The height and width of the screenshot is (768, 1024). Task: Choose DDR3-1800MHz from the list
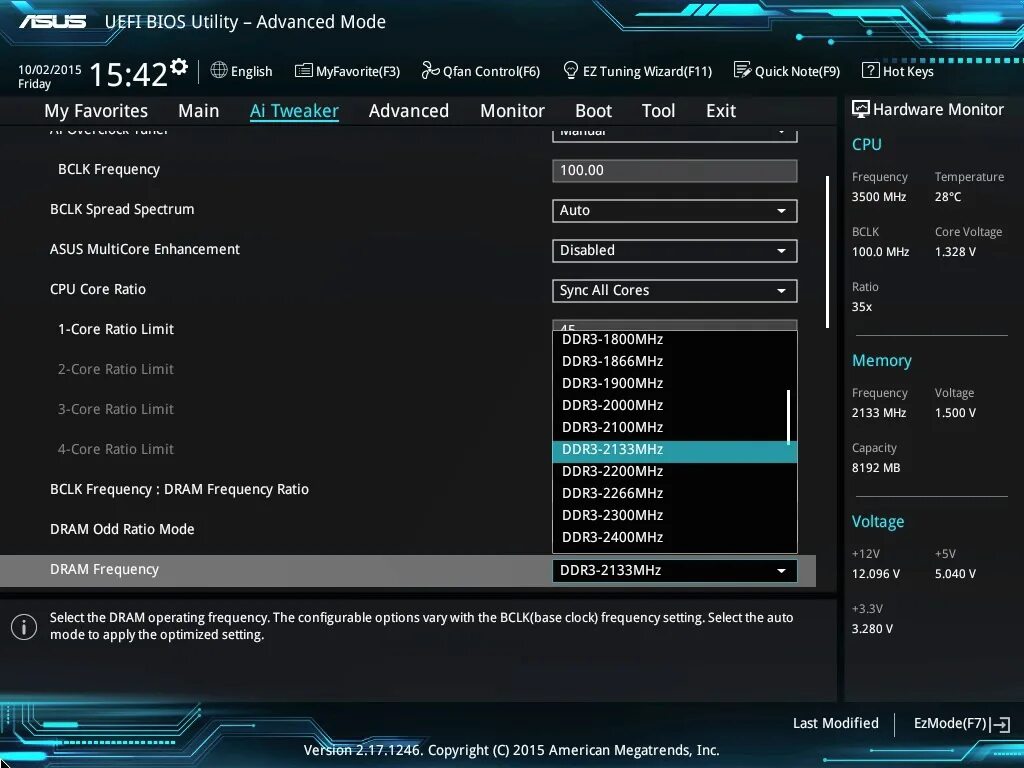tap(675, 340)
